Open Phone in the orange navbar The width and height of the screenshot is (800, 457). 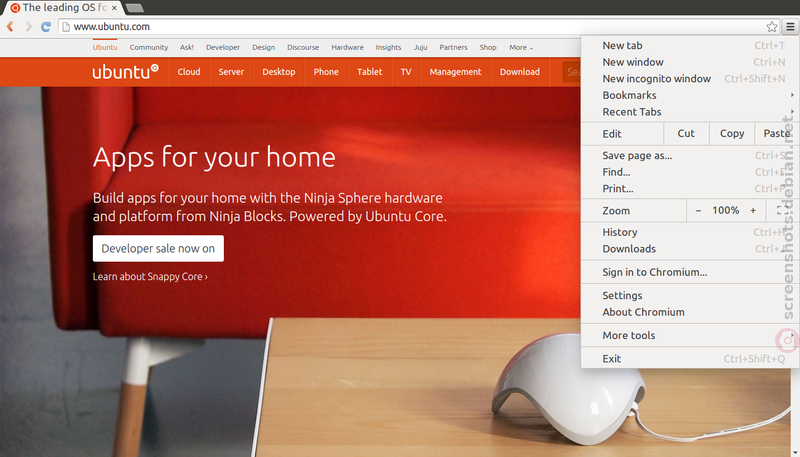326,72
